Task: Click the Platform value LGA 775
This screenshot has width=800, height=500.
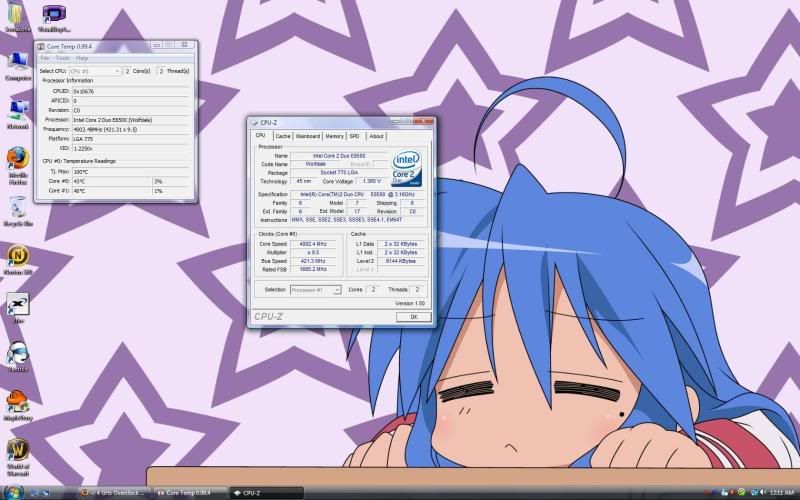Action: click(x=131, y=139)
